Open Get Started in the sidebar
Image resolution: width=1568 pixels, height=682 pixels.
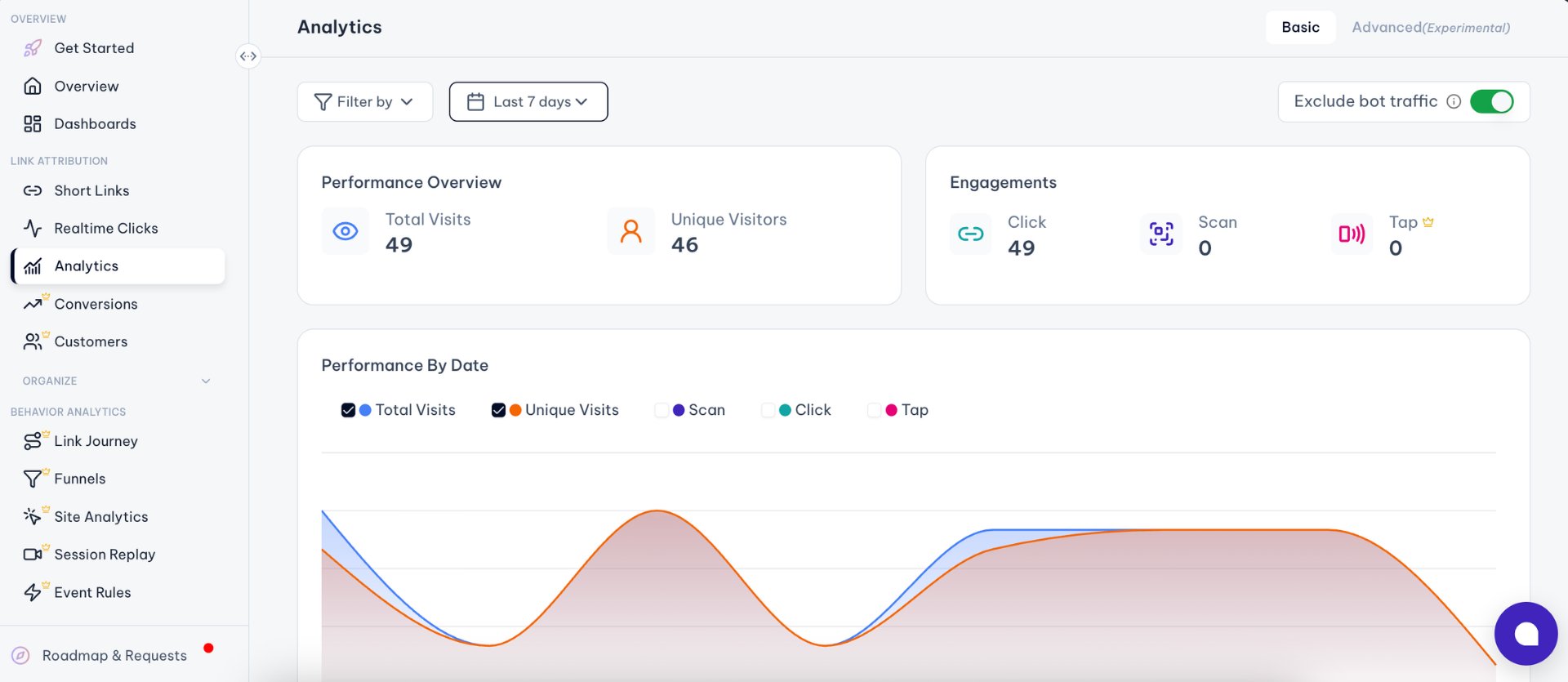[x=94, y=48]
